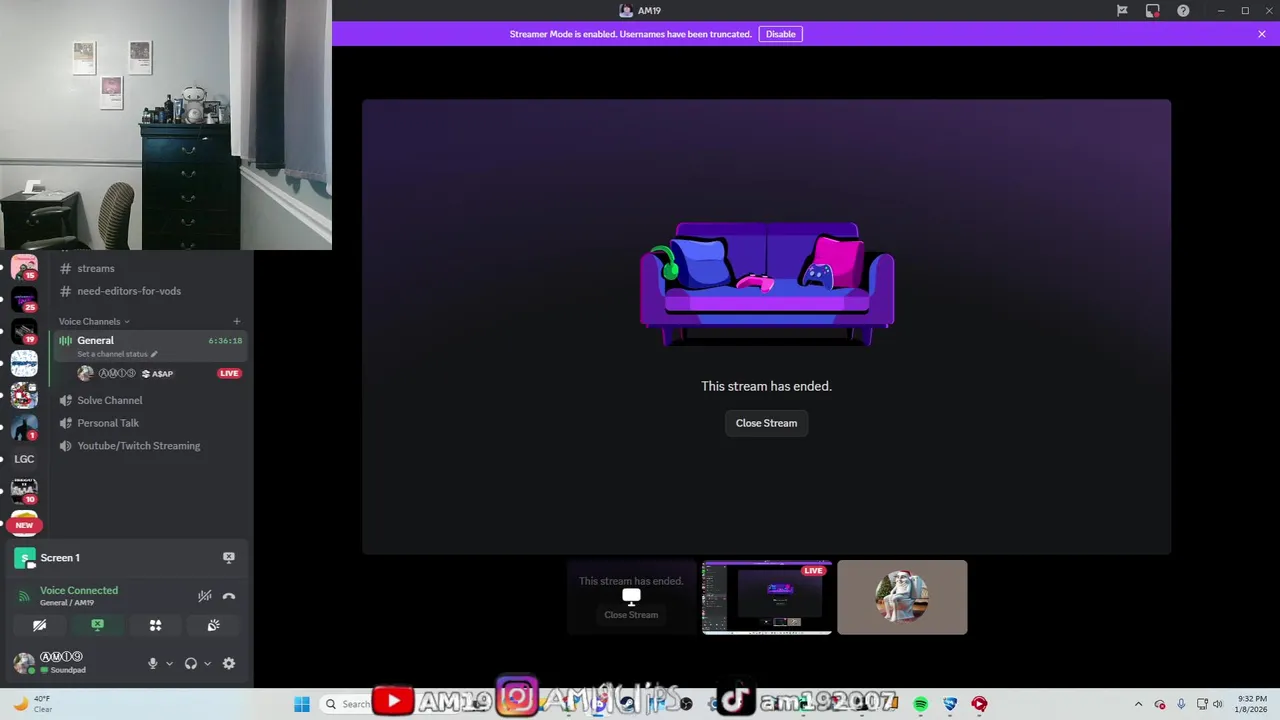The height and width of the screenshot is (720, 1280).
Task: Expand input device options next to microphone
Action: pos(169,663)
